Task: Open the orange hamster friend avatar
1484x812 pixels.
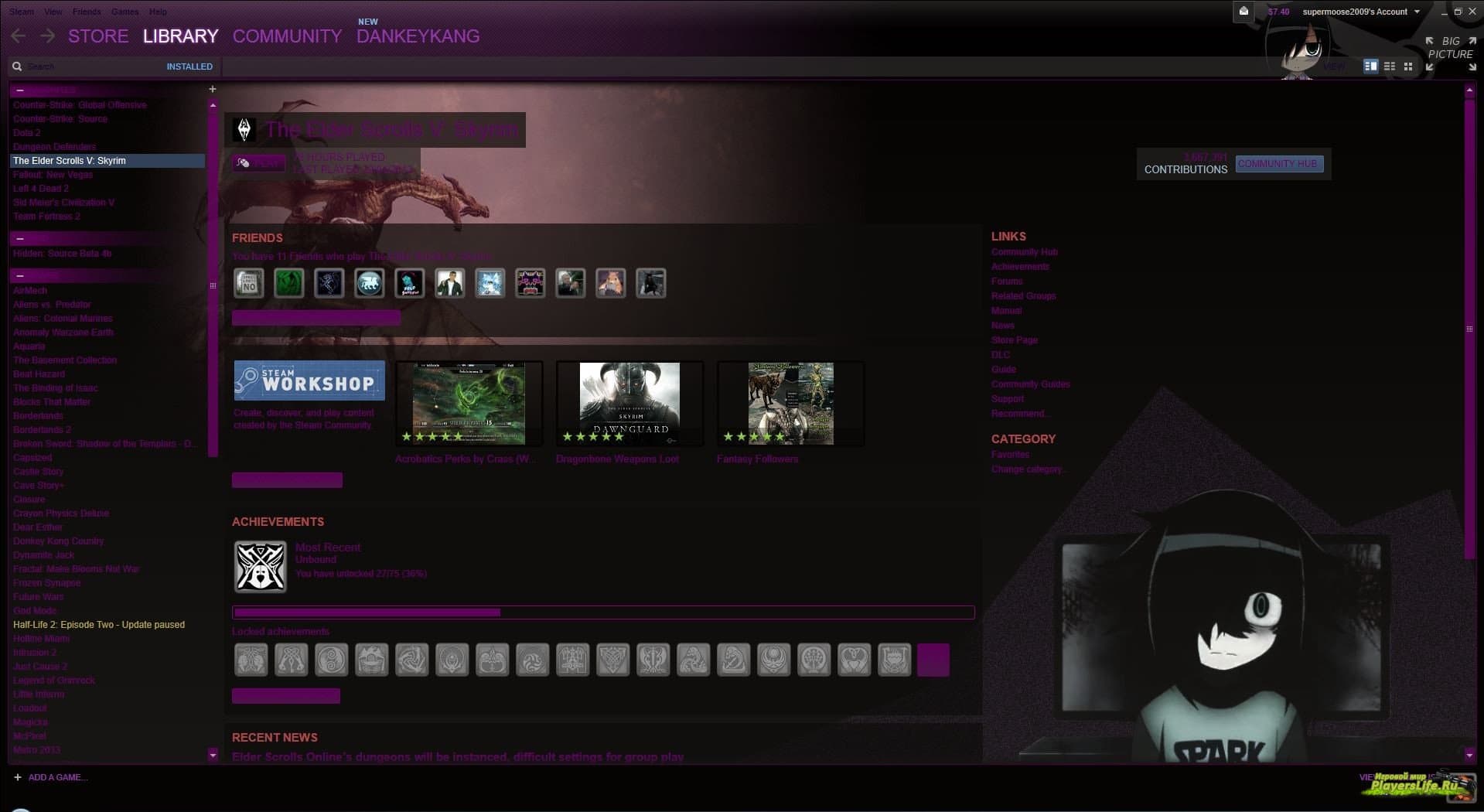Action: click(611, 283)
